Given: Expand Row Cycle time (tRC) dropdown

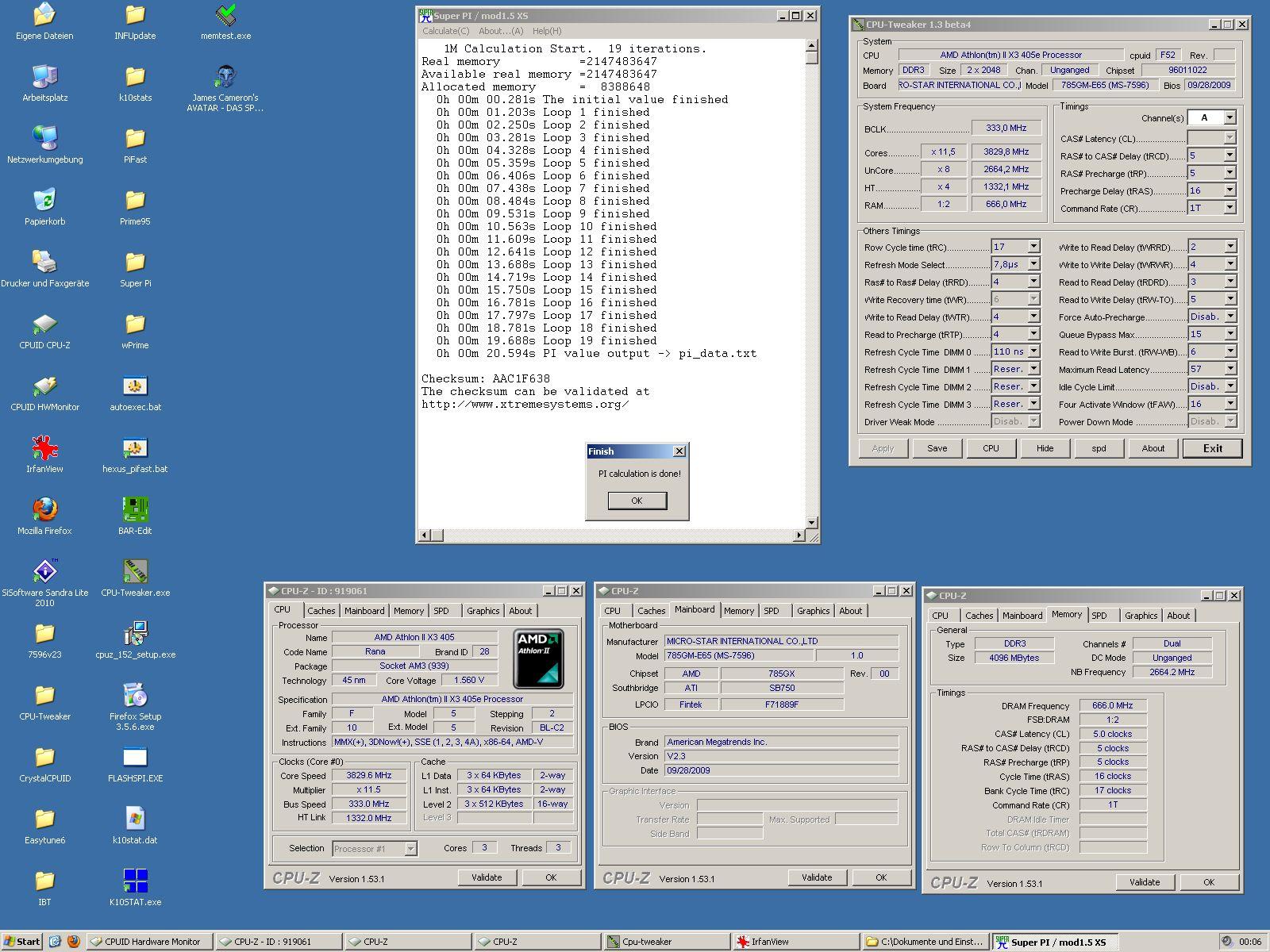Looking at the screenshot, I should tap(1033, 247).
